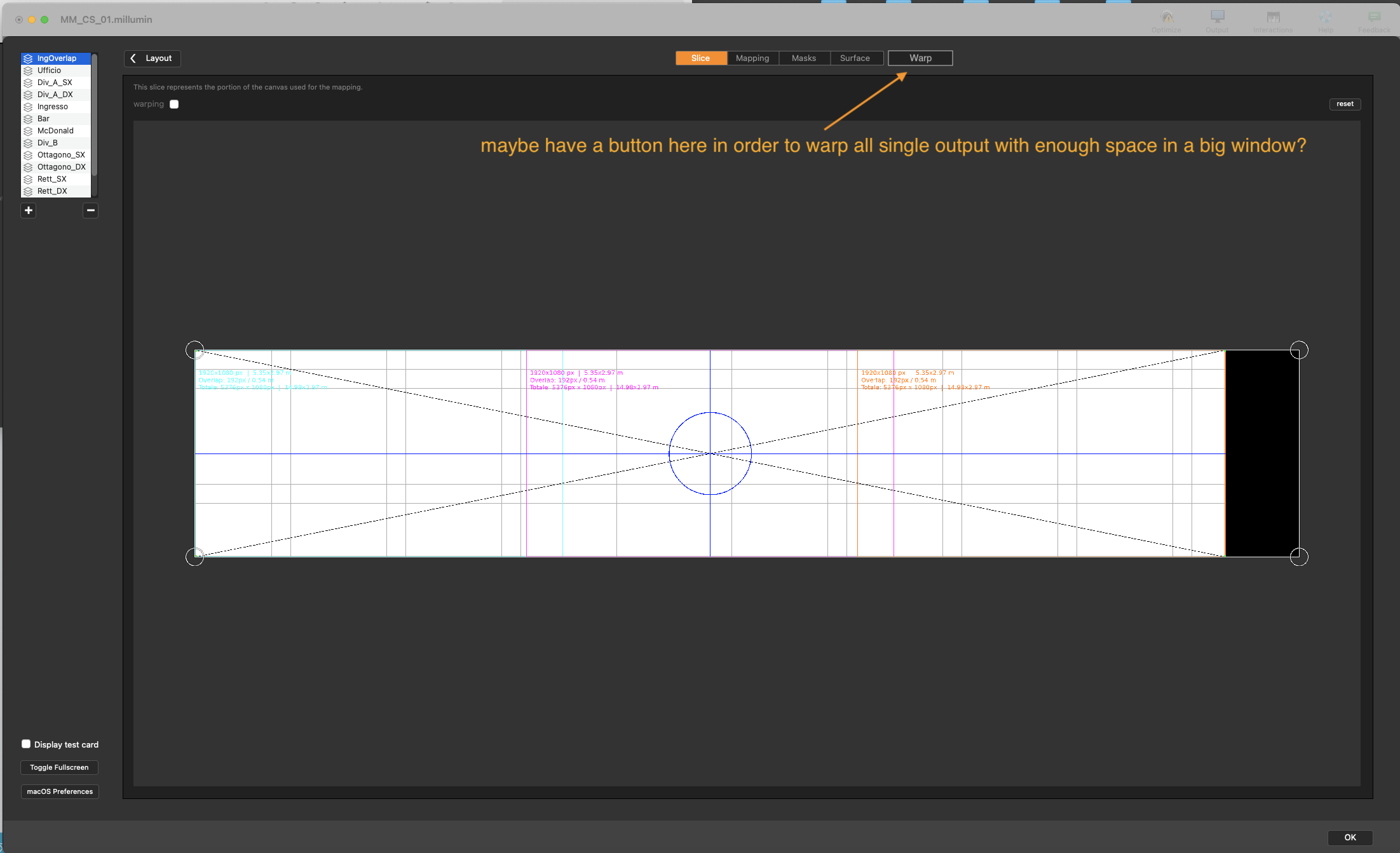This screenshot has height=853, width=1400.
Task: Click the surface list scrollbar
Action: point(94,114)
